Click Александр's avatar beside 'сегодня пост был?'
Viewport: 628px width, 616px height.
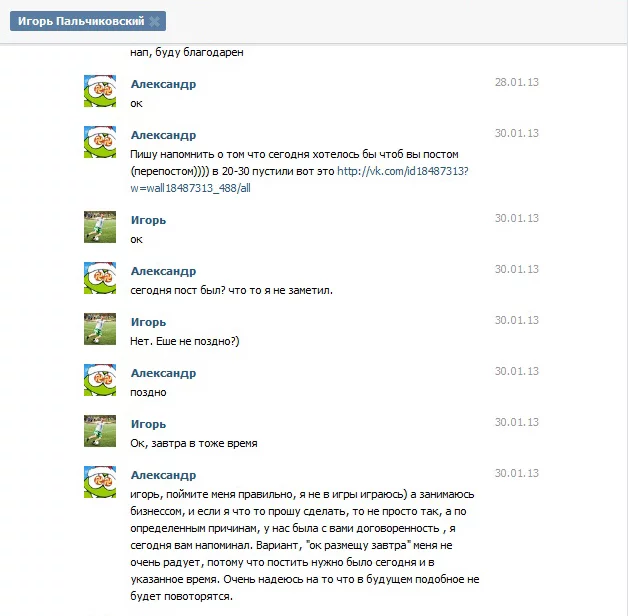tap(100, 278)
